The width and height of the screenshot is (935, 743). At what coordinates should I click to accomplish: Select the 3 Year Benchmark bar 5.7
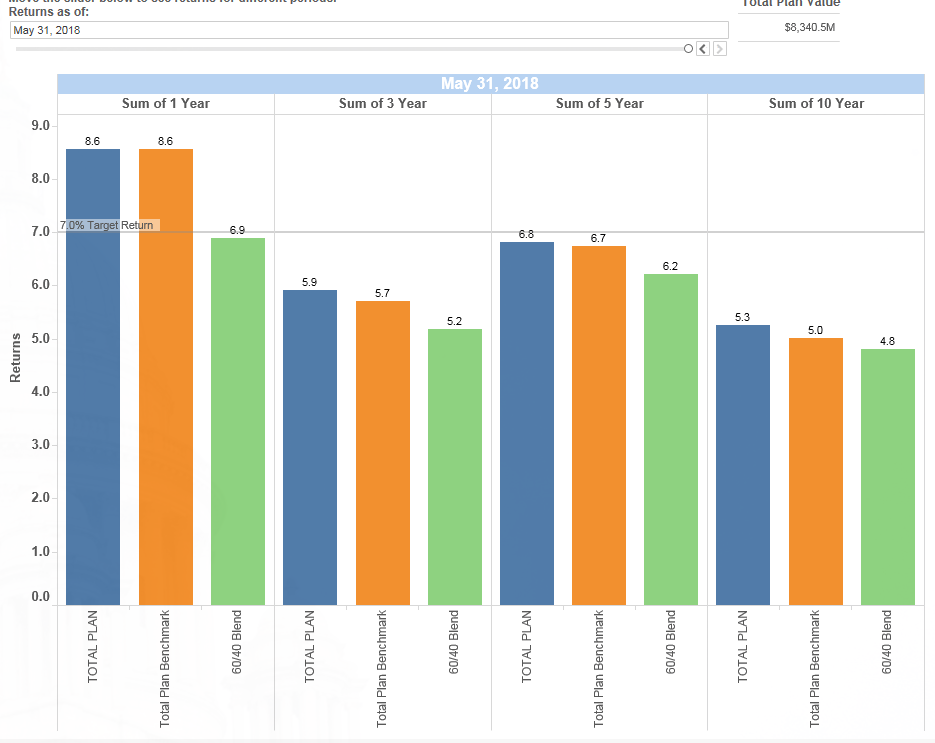[383, 453]
